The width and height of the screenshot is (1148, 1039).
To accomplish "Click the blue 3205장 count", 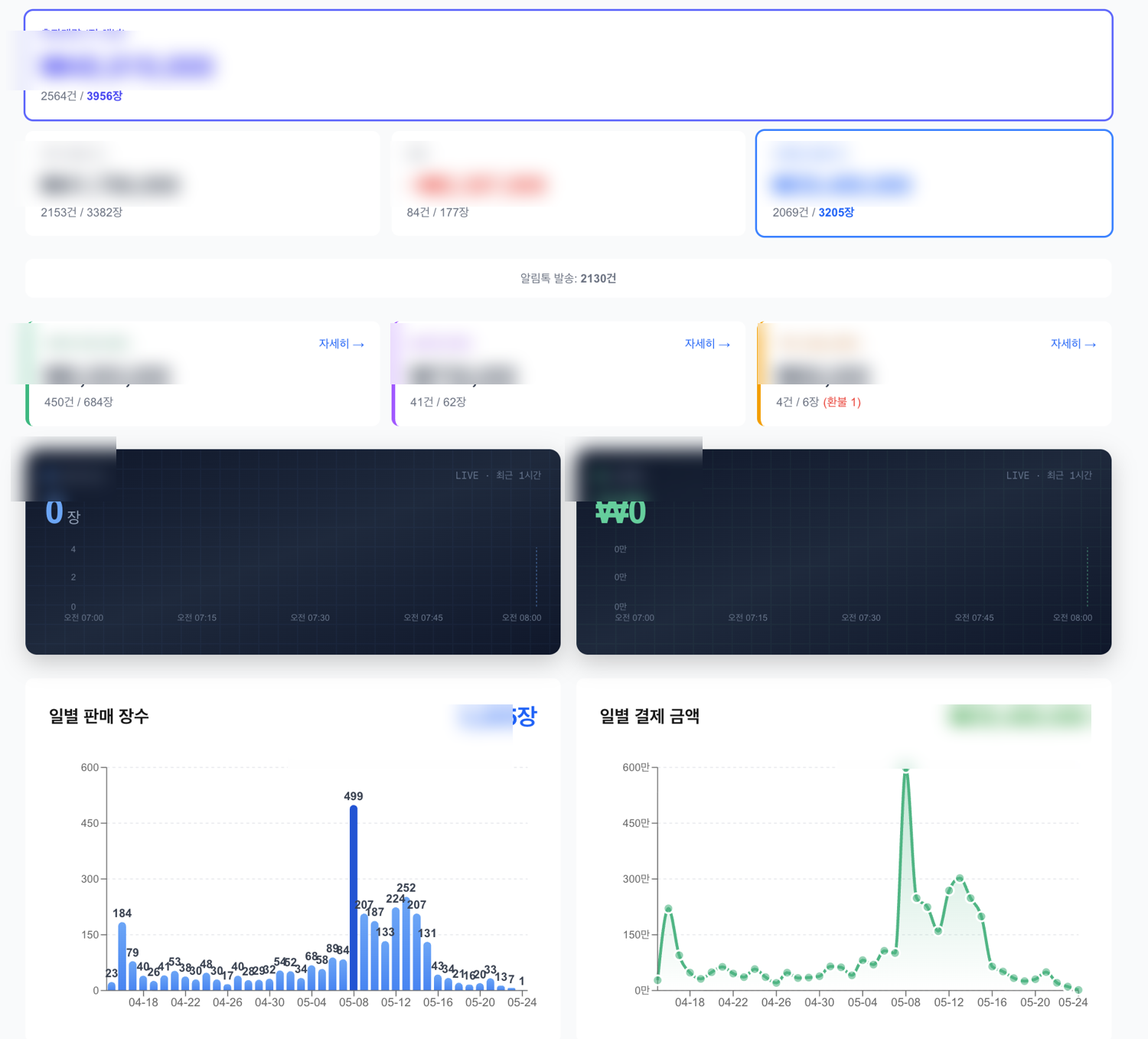I will [x=836, y=212].
